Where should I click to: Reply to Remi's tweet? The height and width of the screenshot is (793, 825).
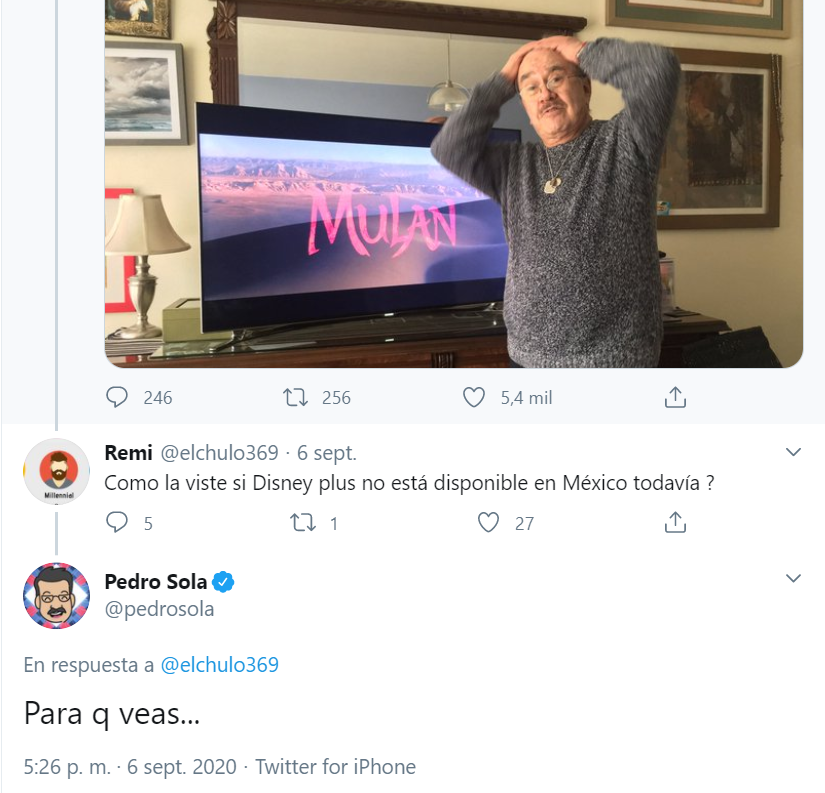(118, 522)
